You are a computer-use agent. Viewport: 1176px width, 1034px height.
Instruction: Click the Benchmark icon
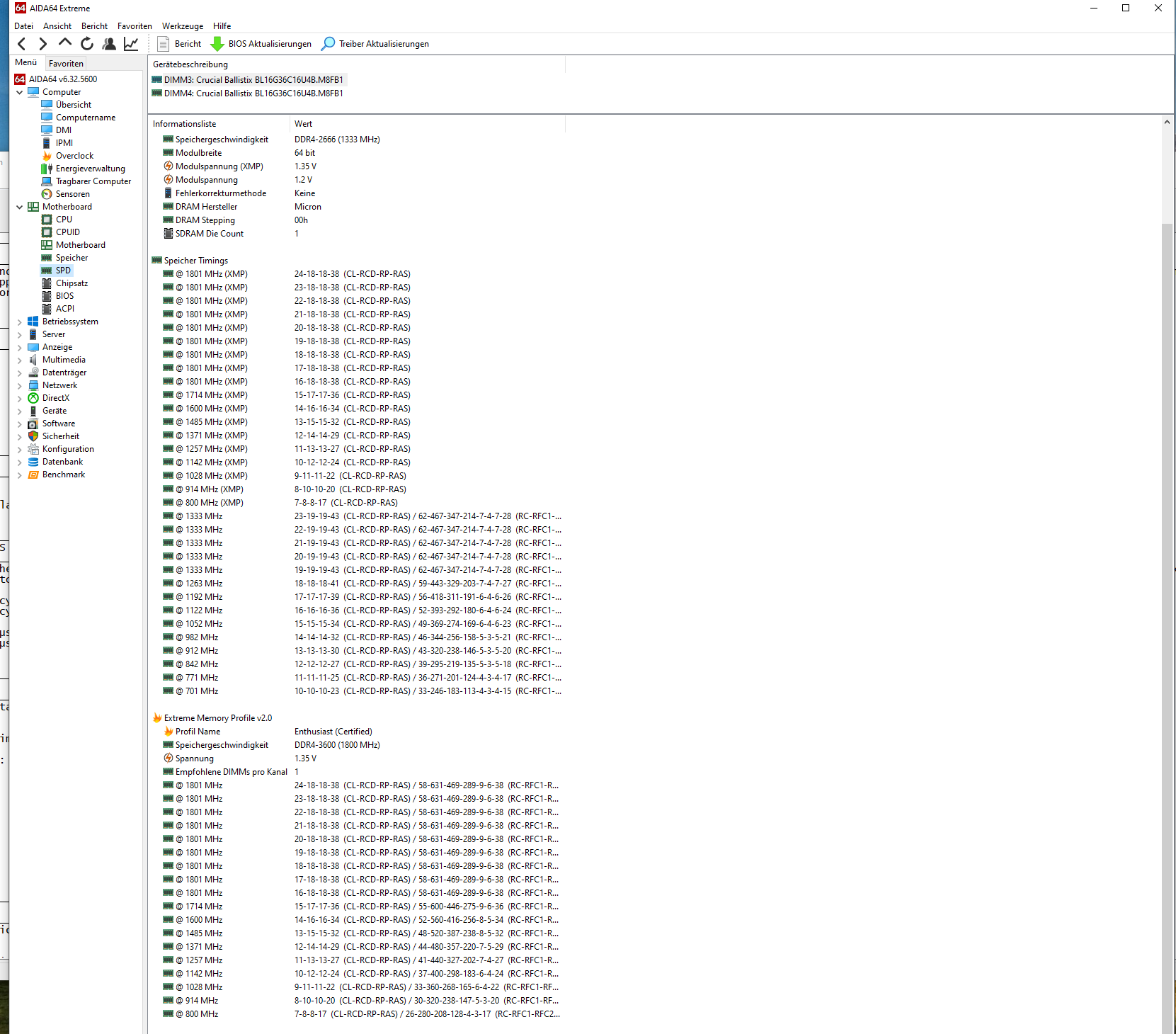tap(33, 475)
